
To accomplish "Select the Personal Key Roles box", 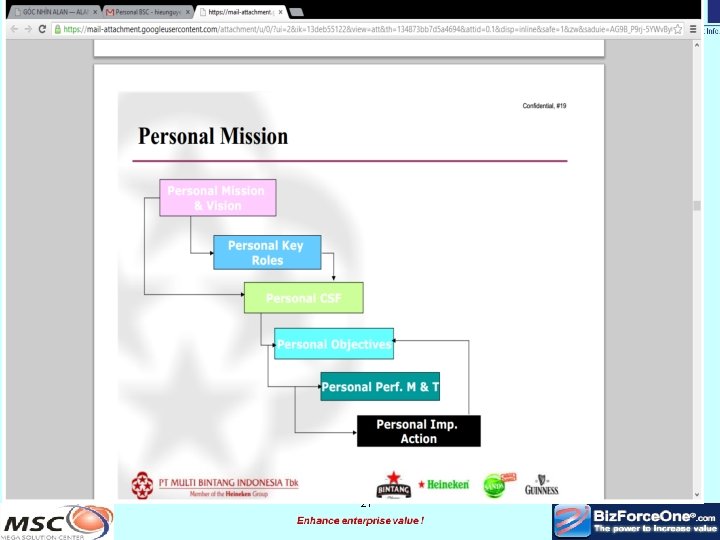I will pyautogui.click(x=267, y=252).
